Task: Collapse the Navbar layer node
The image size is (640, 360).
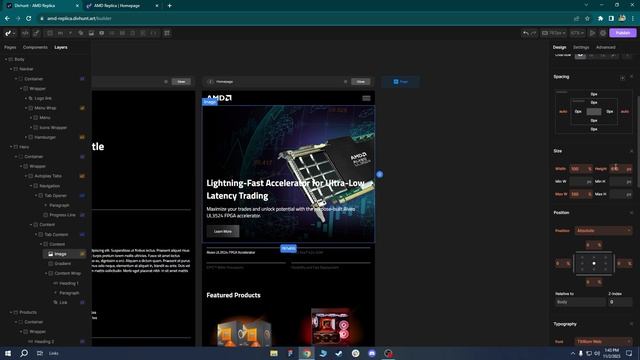Action: click(x=11, y=69)
